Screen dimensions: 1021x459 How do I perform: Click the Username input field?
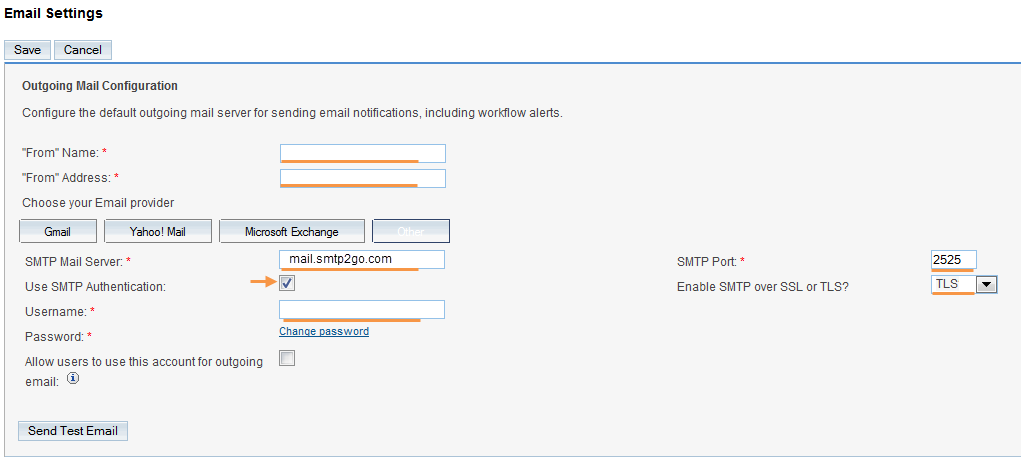(362, 310)
